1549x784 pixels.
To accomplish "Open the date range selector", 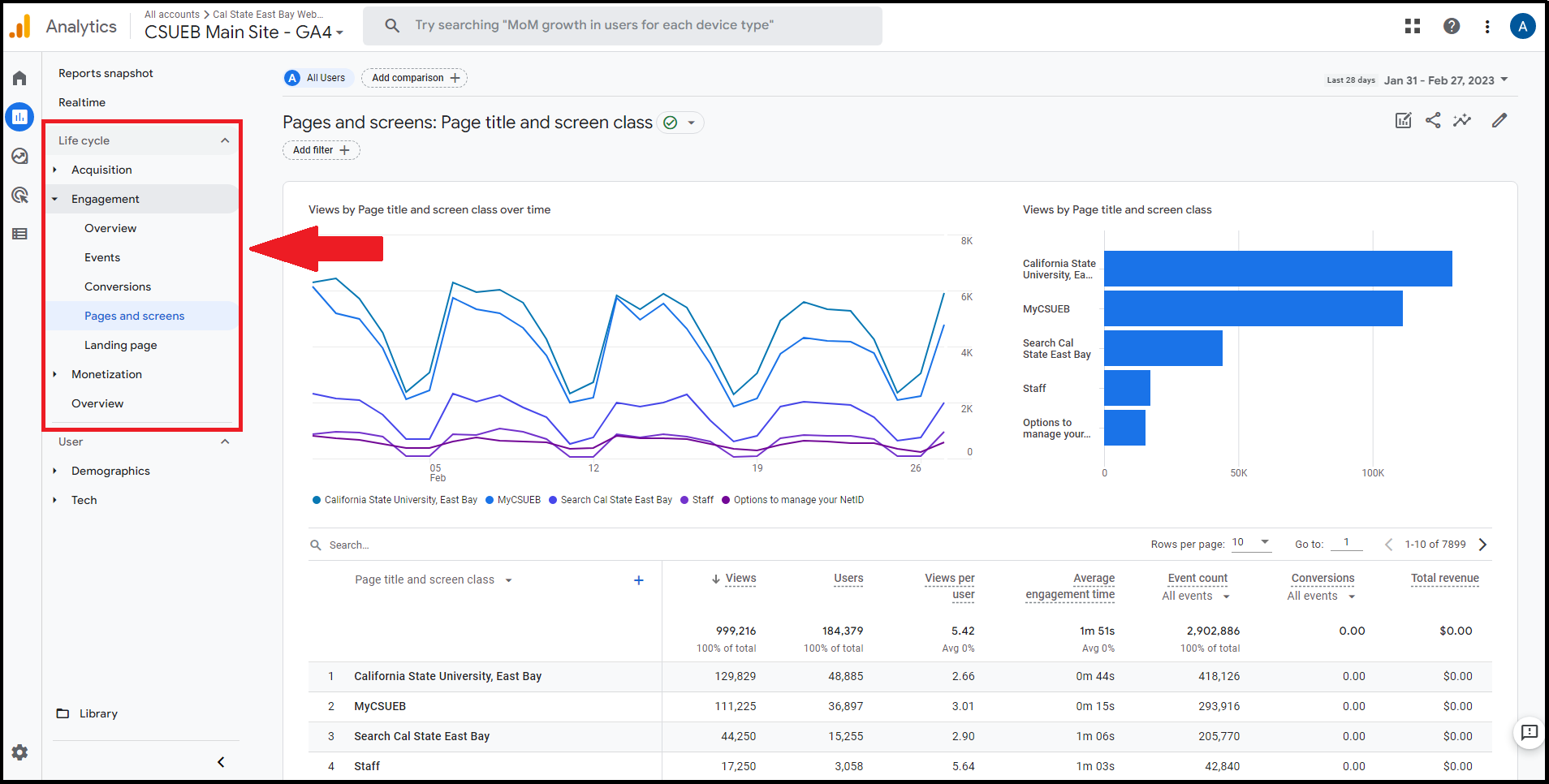I will point(1444,80).
